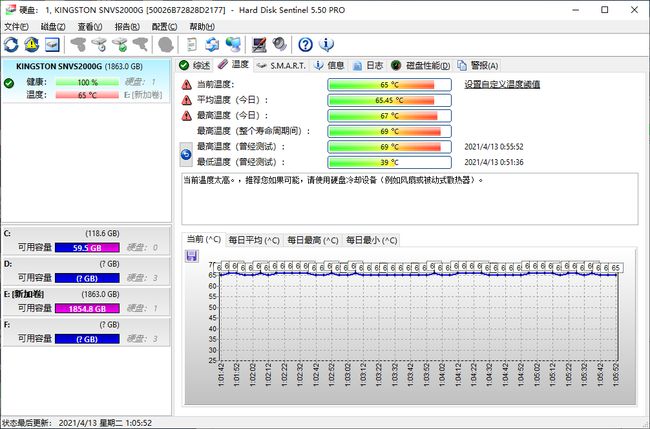The height and width of the screenshot is (429, 650).
Task: Click the red warning icon next to 当前温度
Action: click(187, 85)
